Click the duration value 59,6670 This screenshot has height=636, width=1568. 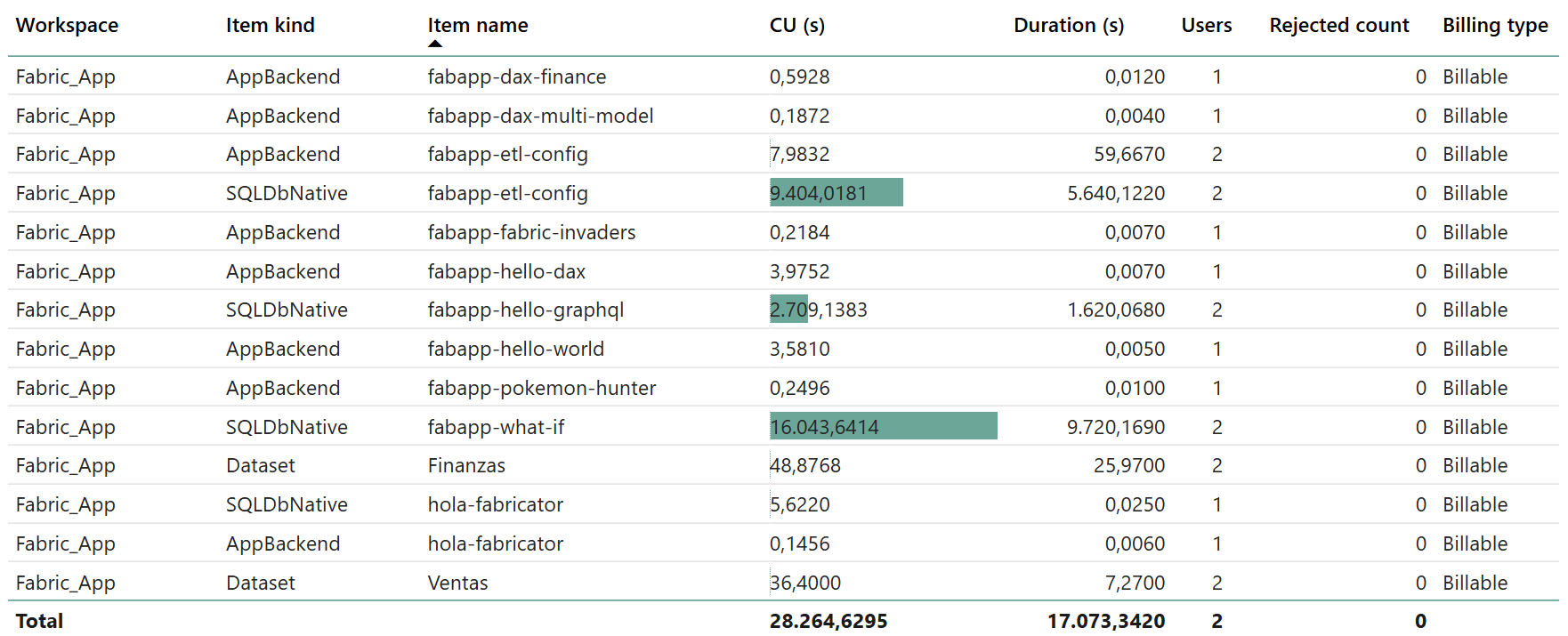tap(1129, 154)
